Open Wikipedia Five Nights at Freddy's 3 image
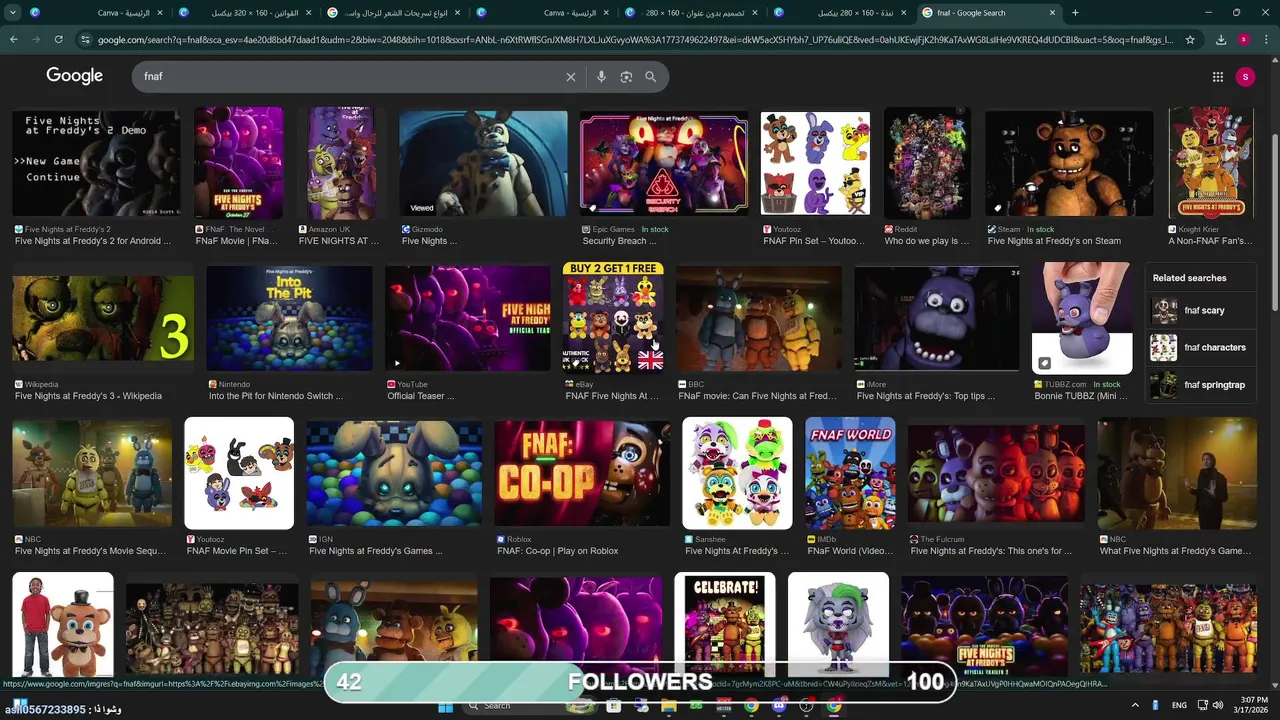 click(103, 319)
